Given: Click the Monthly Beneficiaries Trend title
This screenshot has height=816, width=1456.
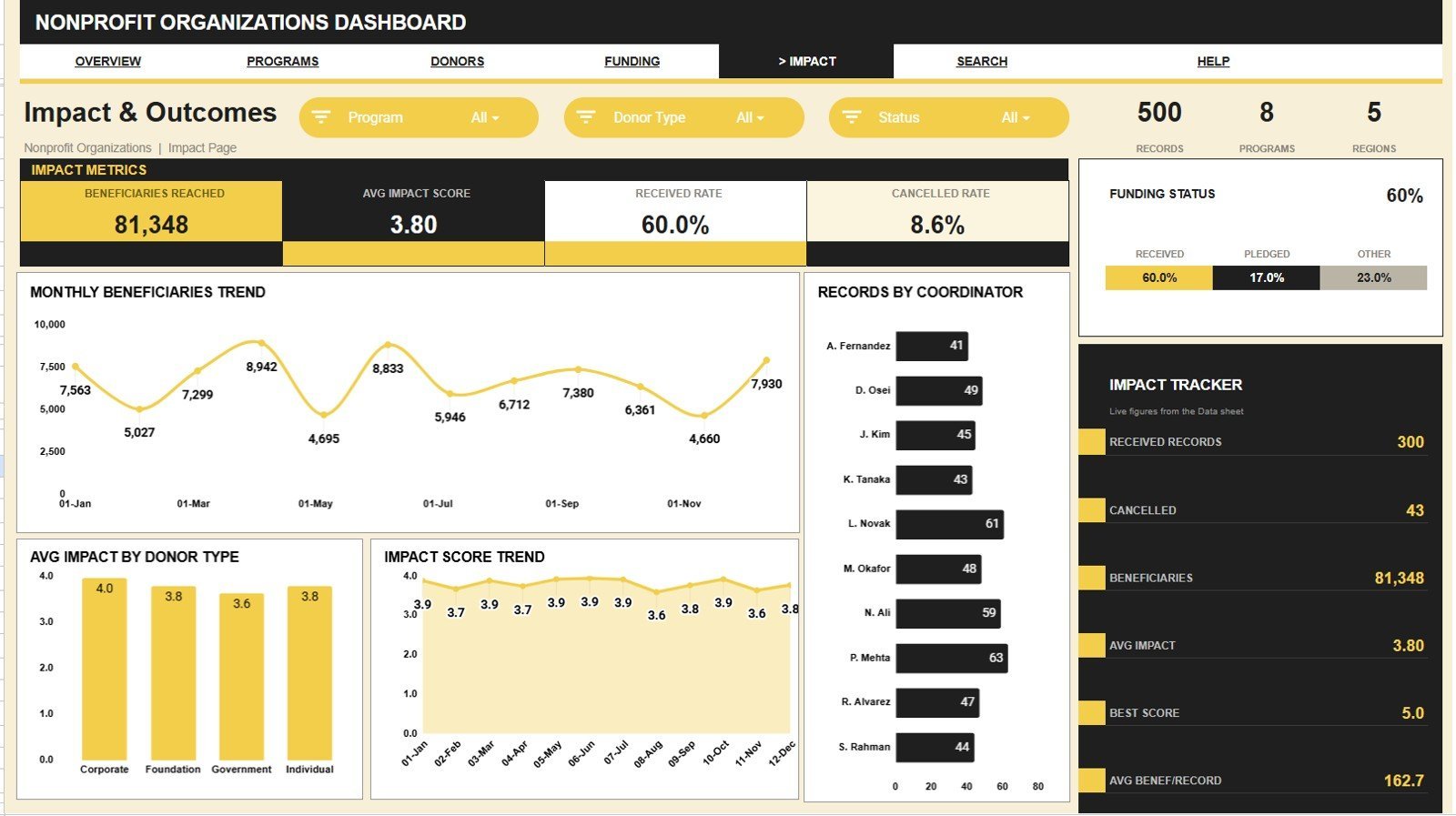Looking at the screenshot, I should [x=147, y=292].
